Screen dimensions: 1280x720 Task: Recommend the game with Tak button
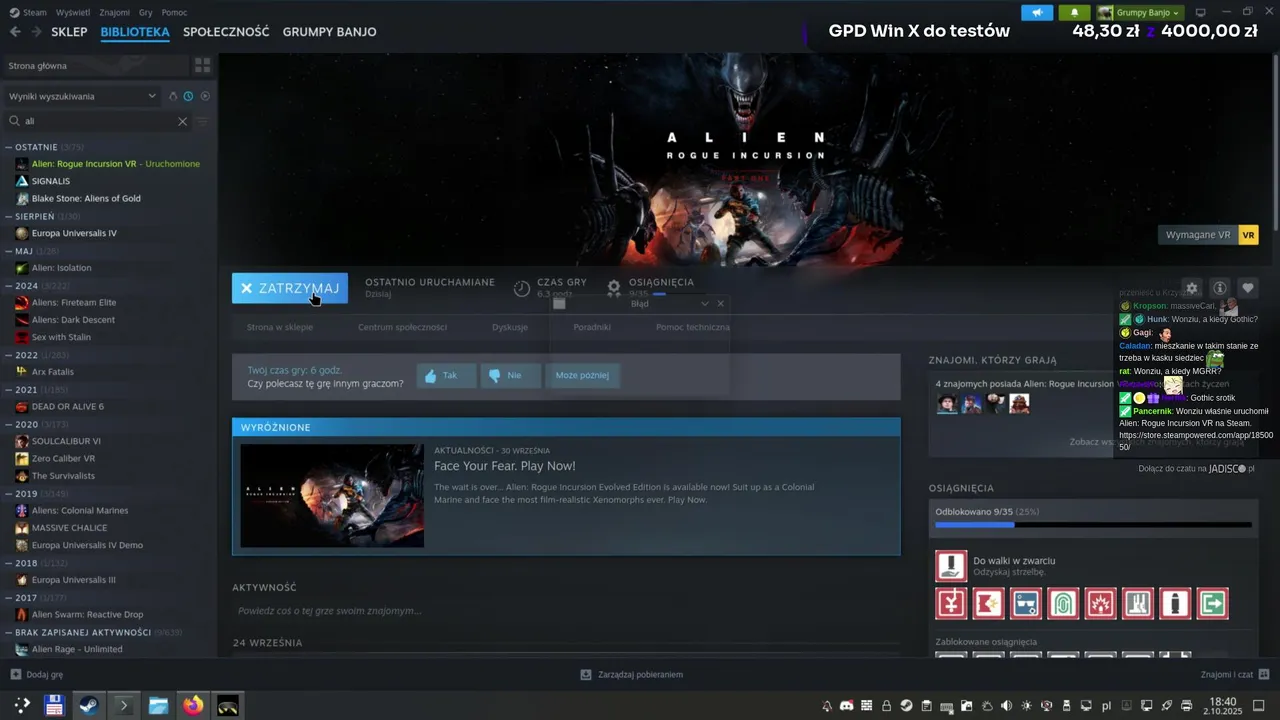pos(446,376)
